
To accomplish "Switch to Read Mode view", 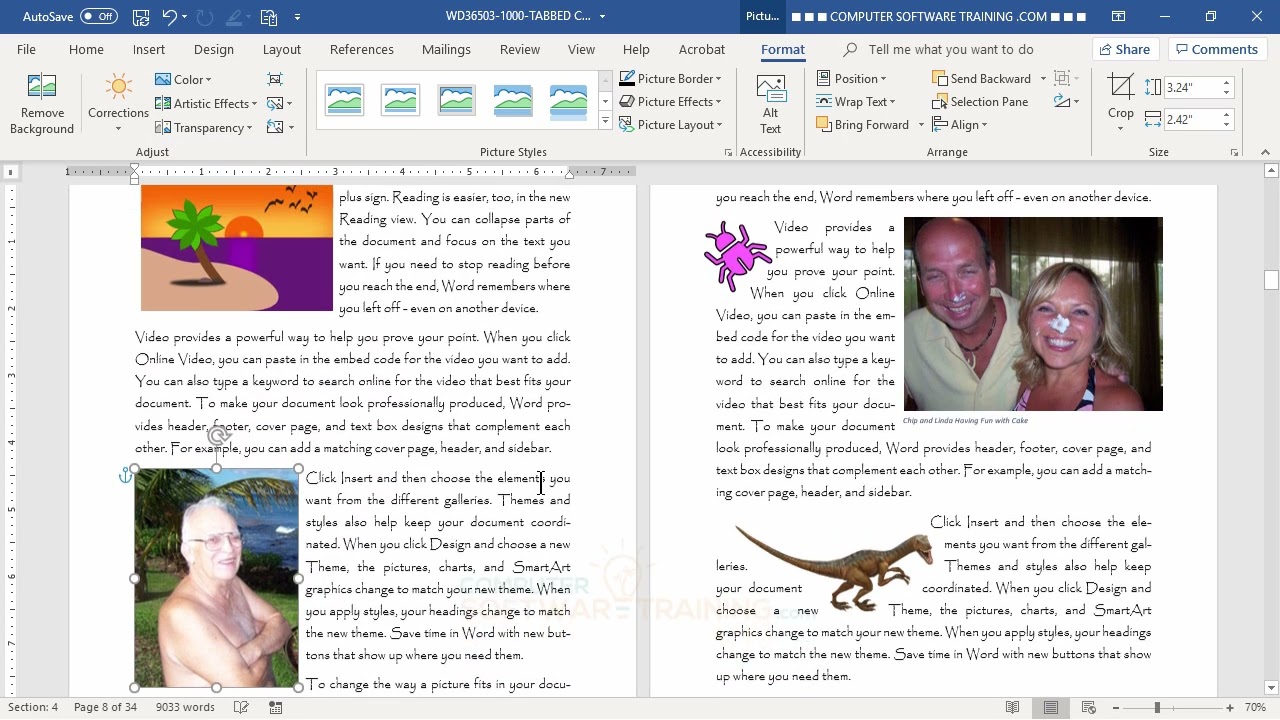I will coord(1013,707).
